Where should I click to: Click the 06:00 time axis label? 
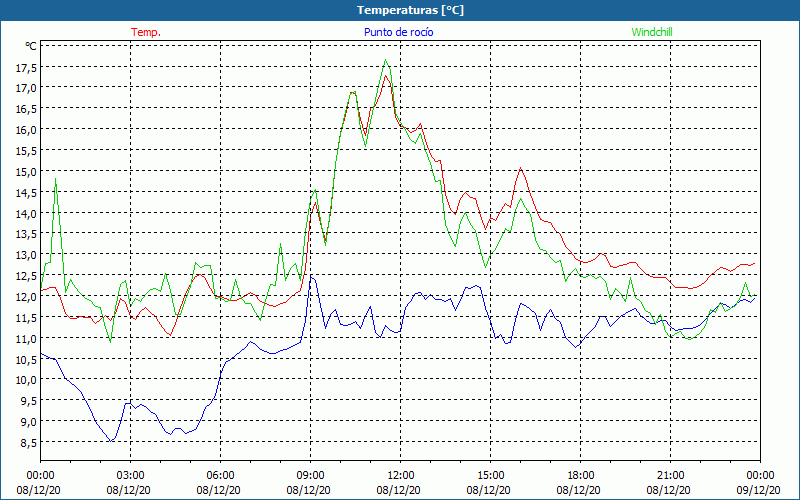pyautogui.click(x=220, y=476)
